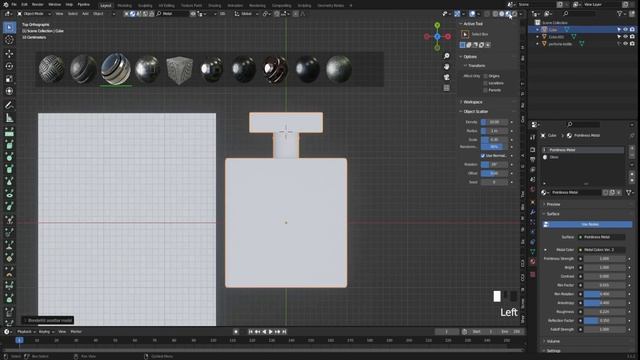Adjust the Roughness slider

tap(604, 311)
